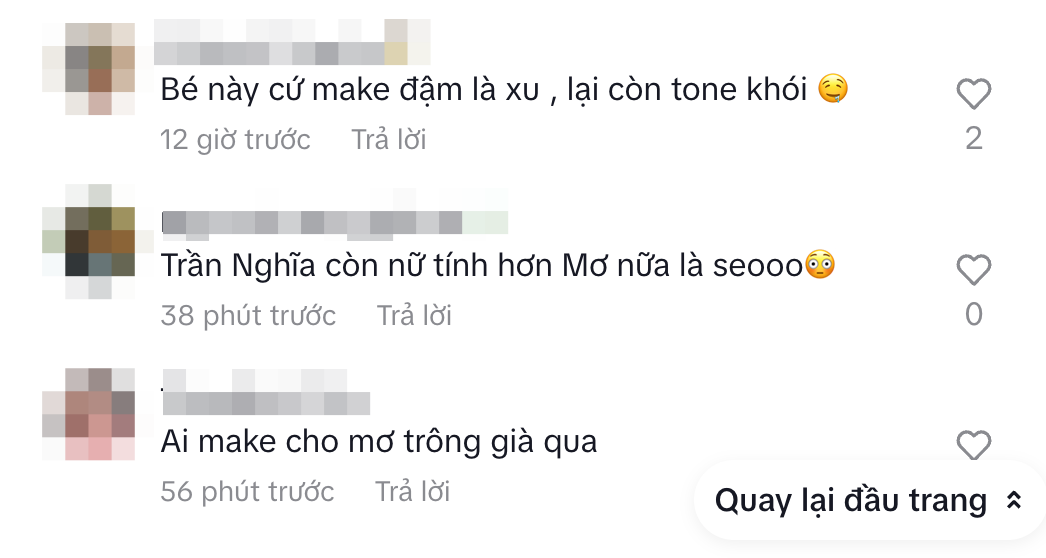Click the '38 phút trước' timestamp

pyautogui.click(x=248, y=316)
